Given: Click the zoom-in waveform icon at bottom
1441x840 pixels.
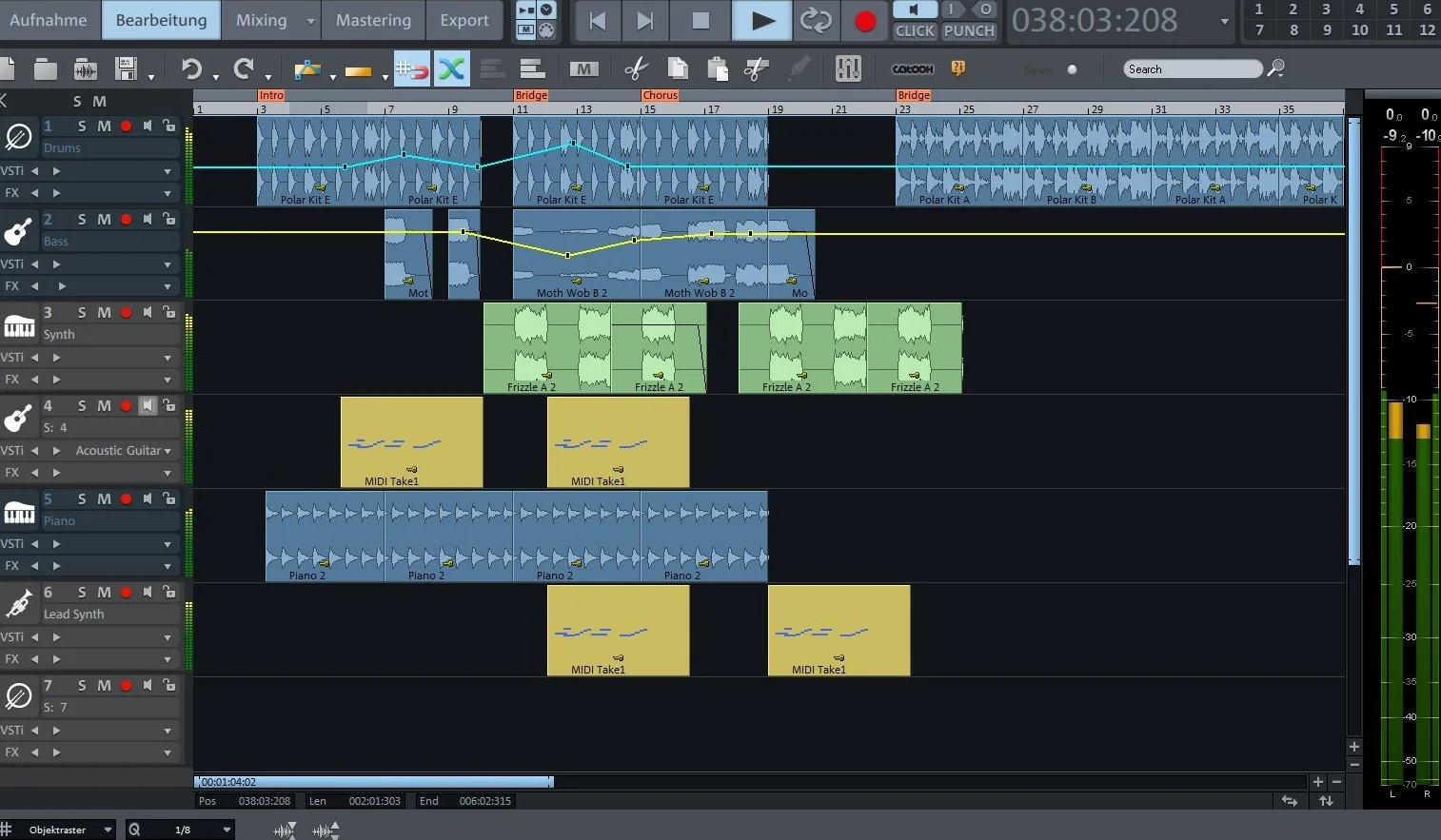Looking at the screenshot, I should click(326, 830).
